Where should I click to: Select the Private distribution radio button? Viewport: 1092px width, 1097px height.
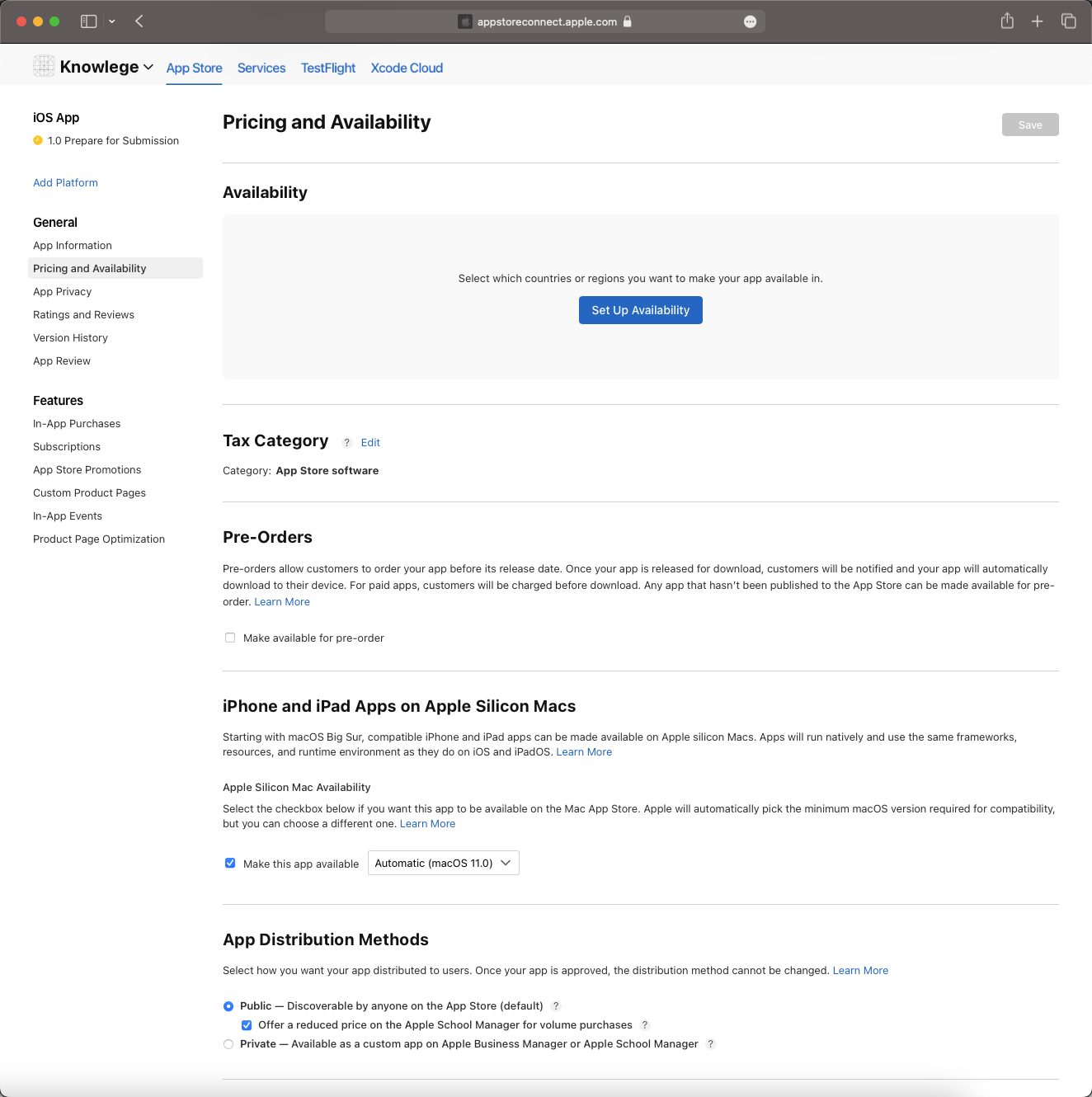(228, 1044)
